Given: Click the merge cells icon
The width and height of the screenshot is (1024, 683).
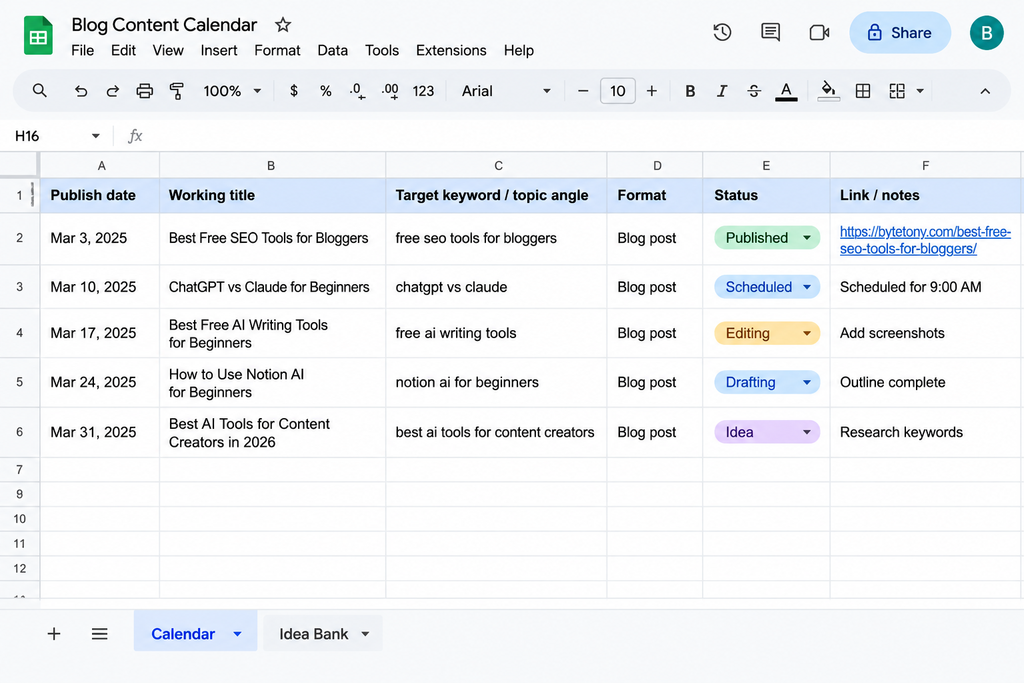Looking at the screenshot, I should coord(897,91).
